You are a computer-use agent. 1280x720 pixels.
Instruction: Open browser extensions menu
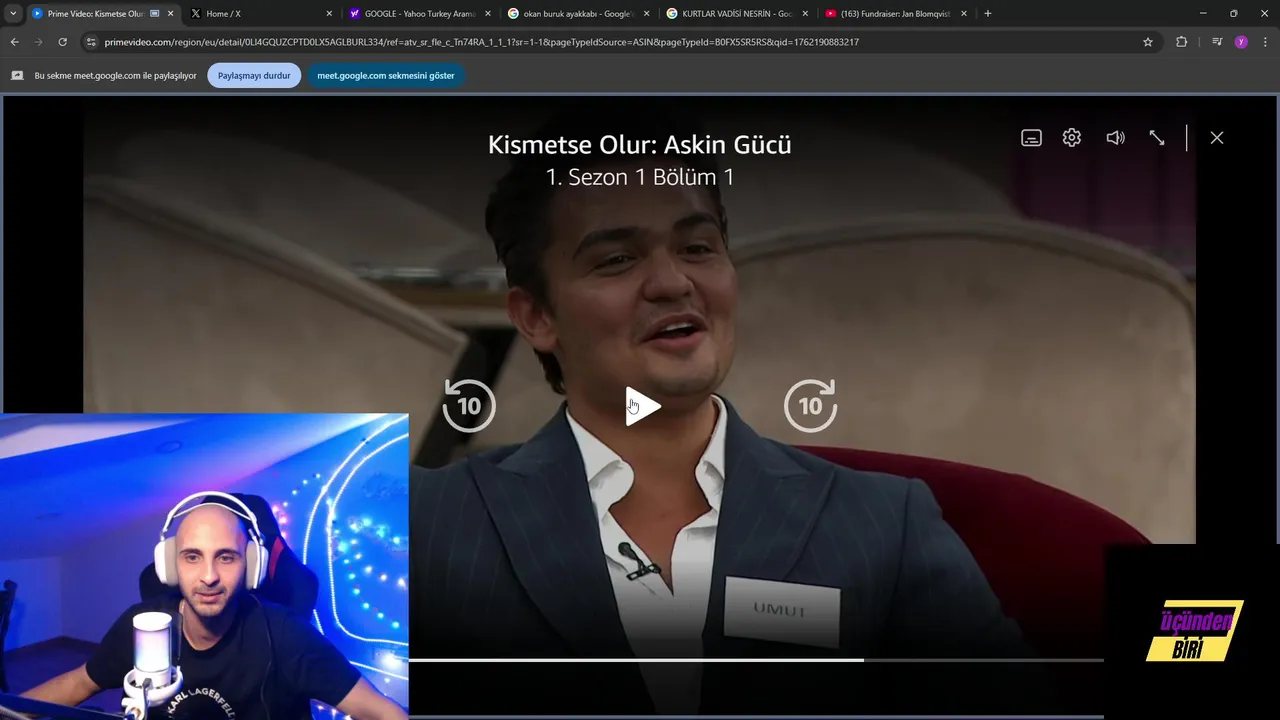coord(1182,42)
